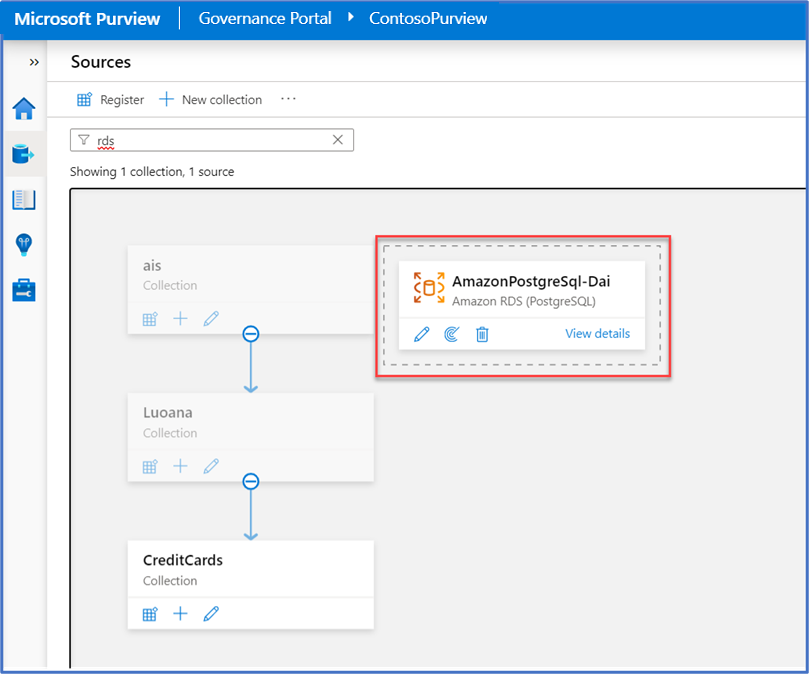Open the Management center toolbox icon
Screen dimensions: 809x674
[24, 291]
